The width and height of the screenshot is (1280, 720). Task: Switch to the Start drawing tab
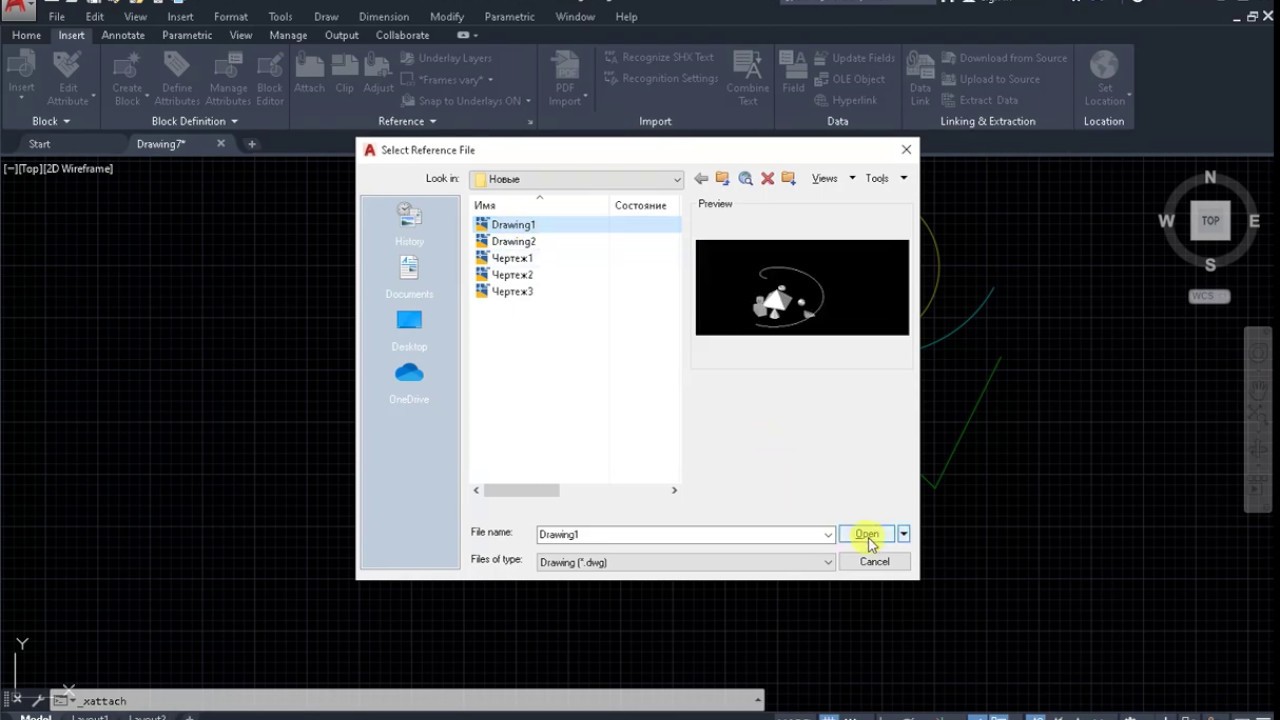(x=39, y=144)
